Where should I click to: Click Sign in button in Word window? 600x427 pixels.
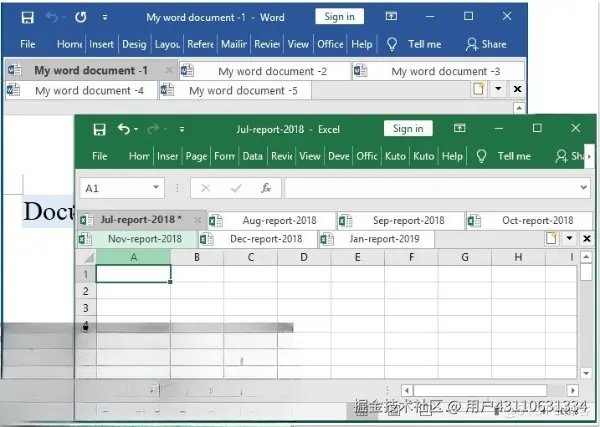[x=339, y=16]
